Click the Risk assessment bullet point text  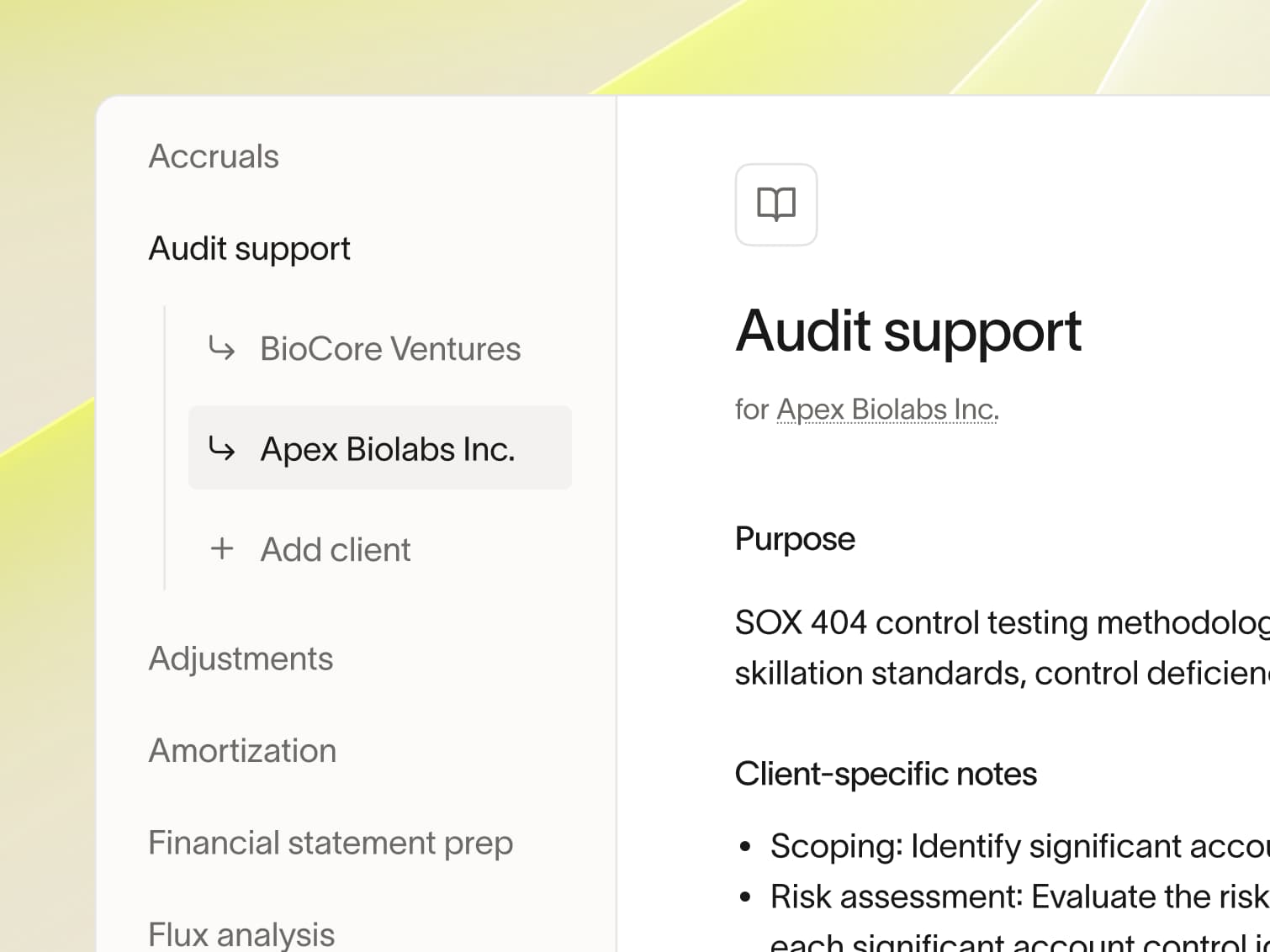point(1019,896)
